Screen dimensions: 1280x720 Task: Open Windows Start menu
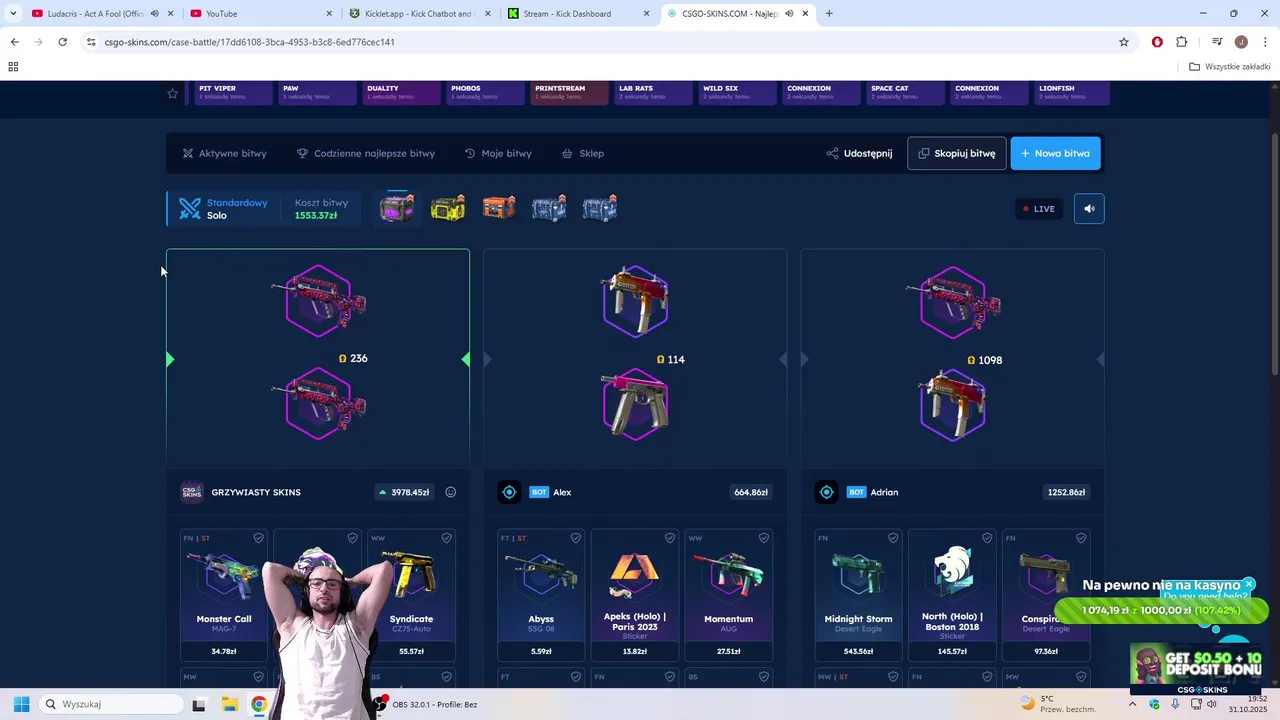click(x=21, y=704)
